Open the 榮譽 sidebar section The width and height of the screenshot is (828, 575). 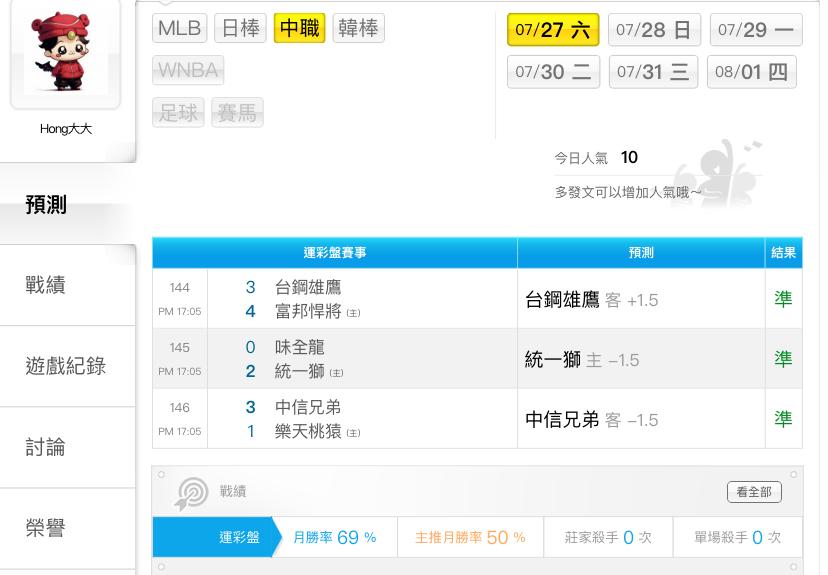68,528
